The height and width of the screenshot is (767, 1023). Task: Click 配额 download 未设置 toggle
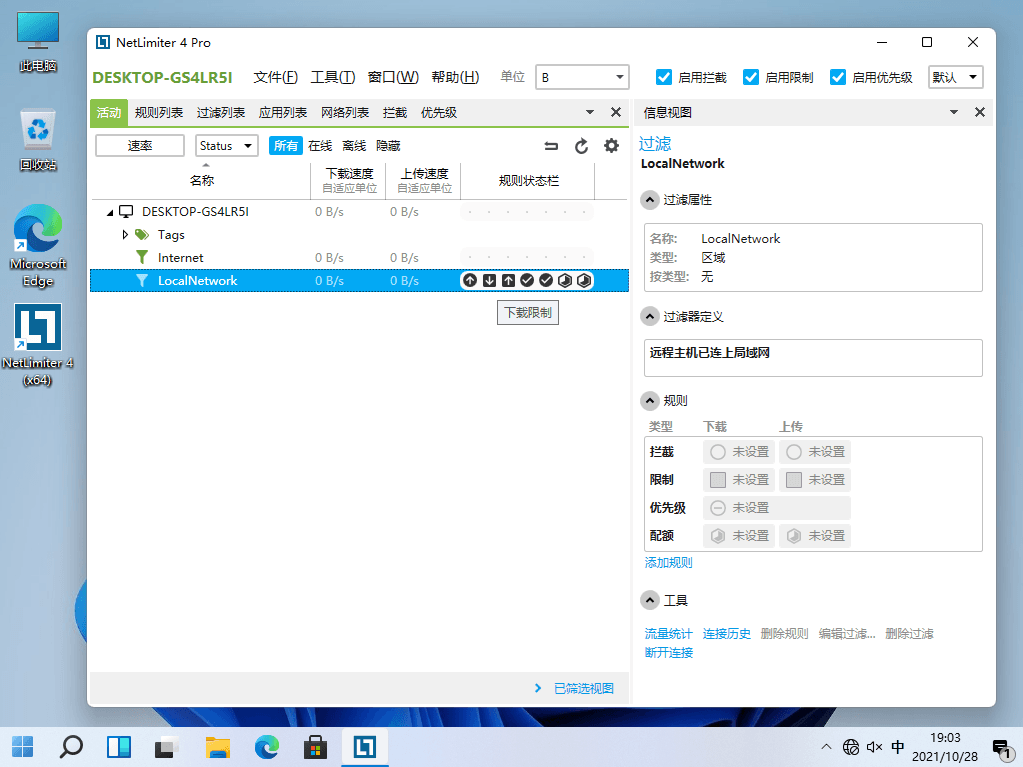(739, 536)
